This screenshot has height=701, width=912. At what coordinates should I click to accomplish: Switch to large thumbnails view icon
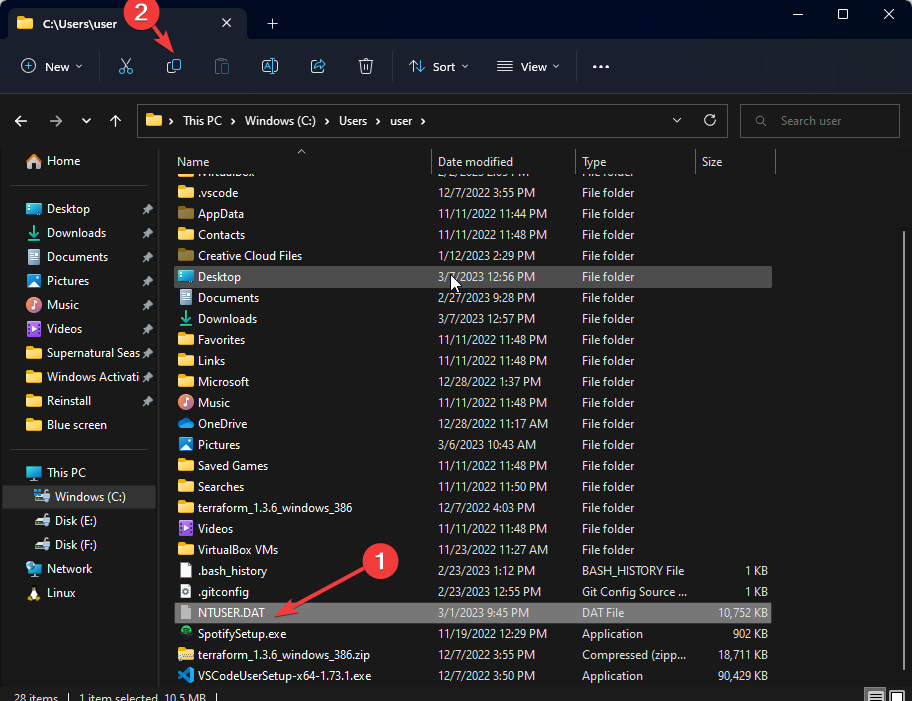[x=897, y=695]
